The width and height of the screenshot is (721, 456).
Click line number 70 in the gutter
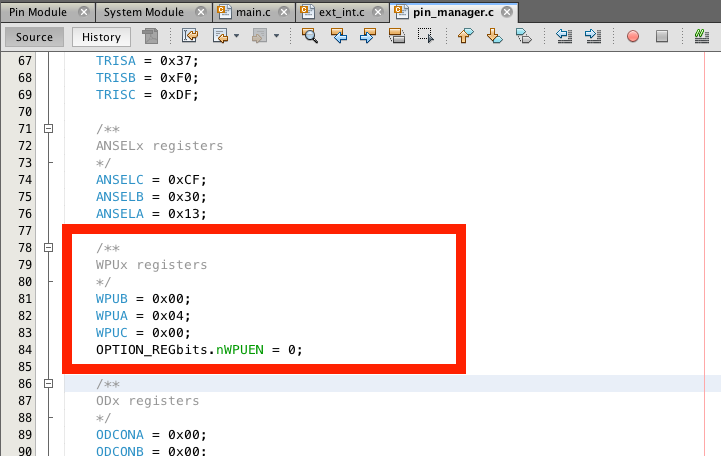point(25,112)
